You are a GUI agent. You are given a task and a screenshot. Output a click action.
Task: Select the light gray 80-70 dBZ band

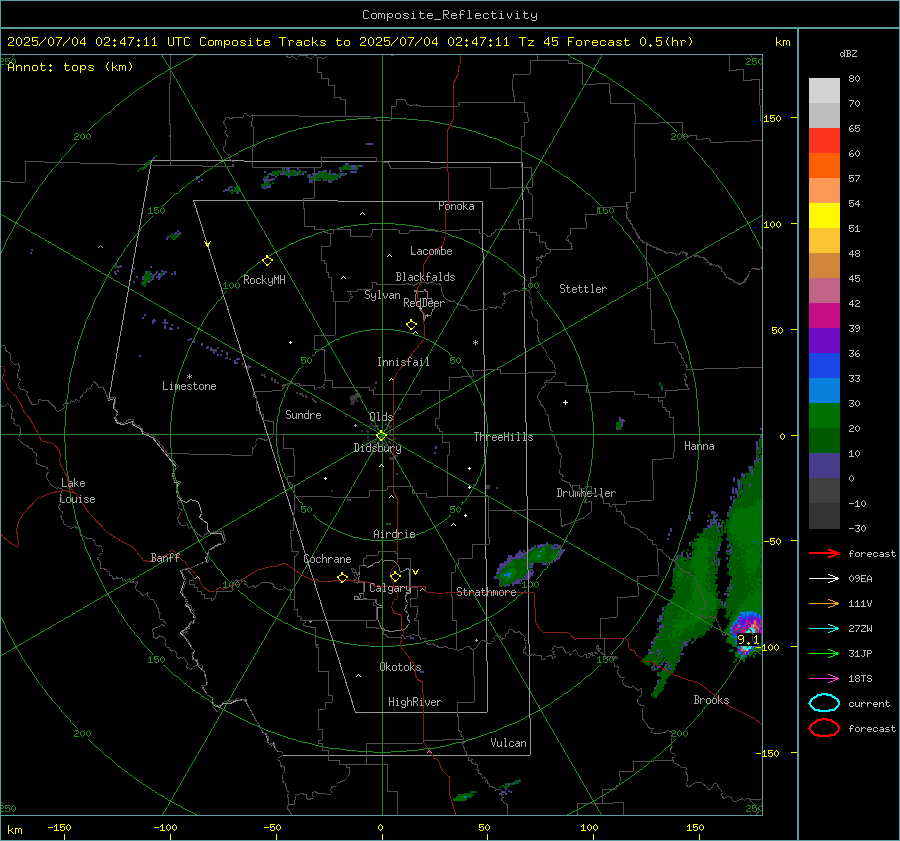(x=824, y=91)
